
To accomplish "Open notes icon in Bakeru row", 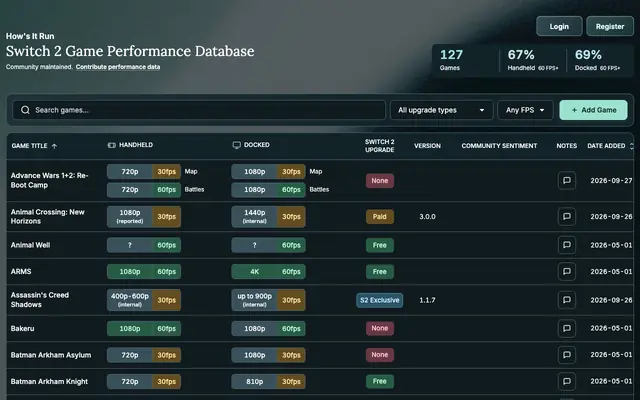I will click(x=567, y=328).
